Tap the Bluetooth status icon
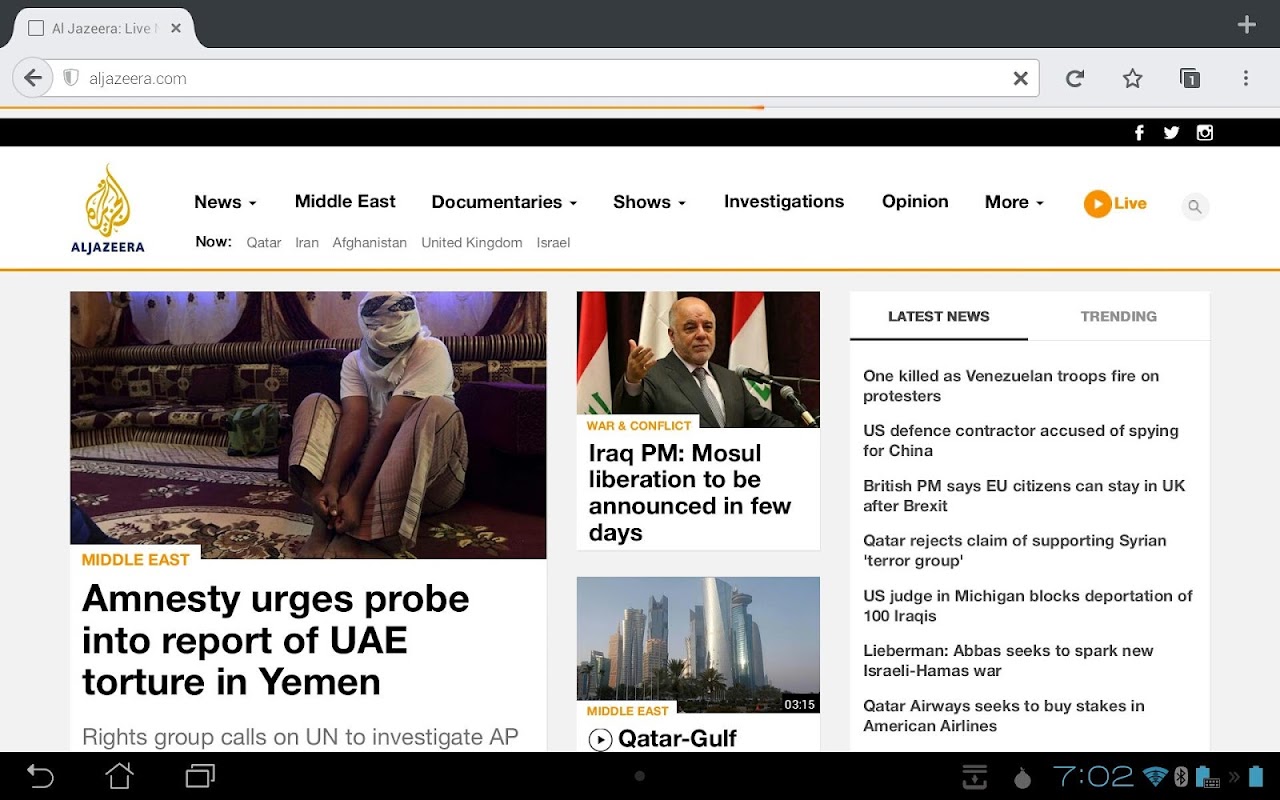 tap(1180, 777)
